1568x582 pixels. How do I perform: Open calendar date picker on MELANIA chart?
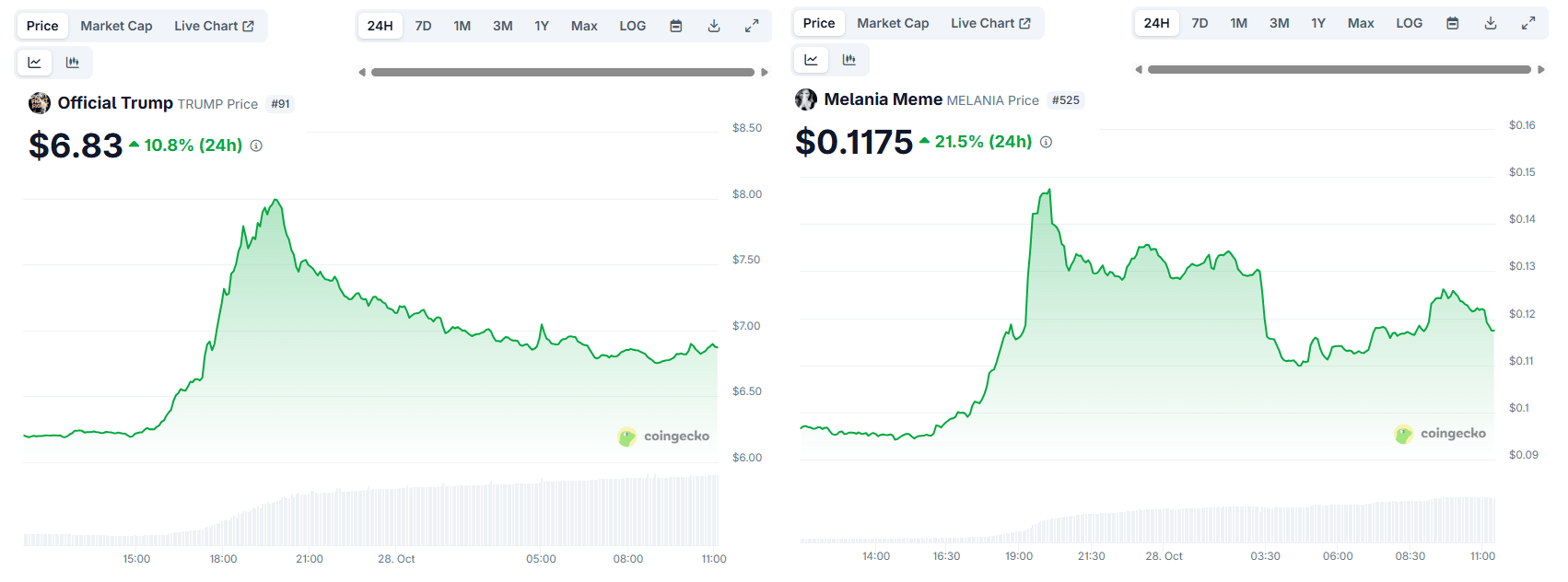click(1452, 23)
